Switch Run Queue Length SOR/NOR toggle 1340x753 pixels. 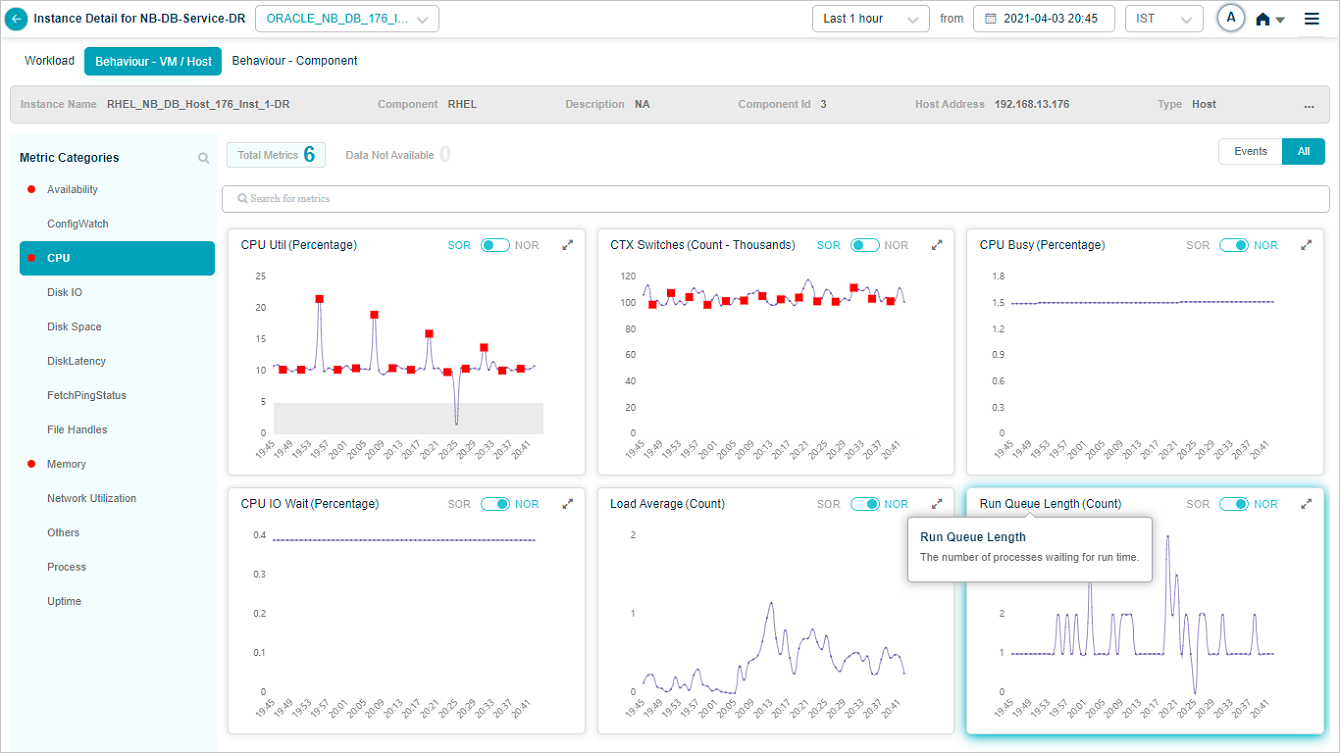[x=1233, y=504]
